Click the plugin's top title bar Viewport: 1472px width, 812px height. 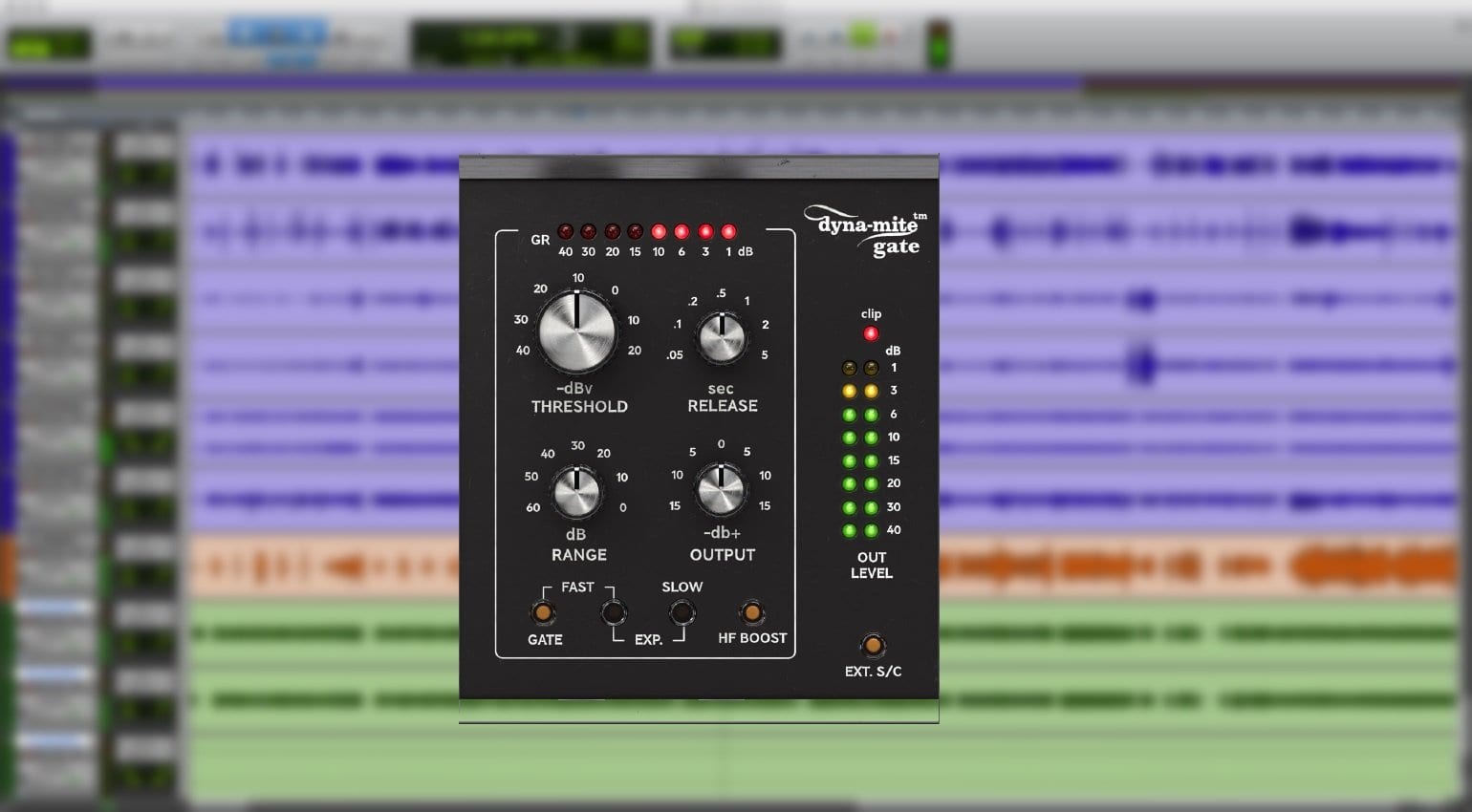point(698,168)
